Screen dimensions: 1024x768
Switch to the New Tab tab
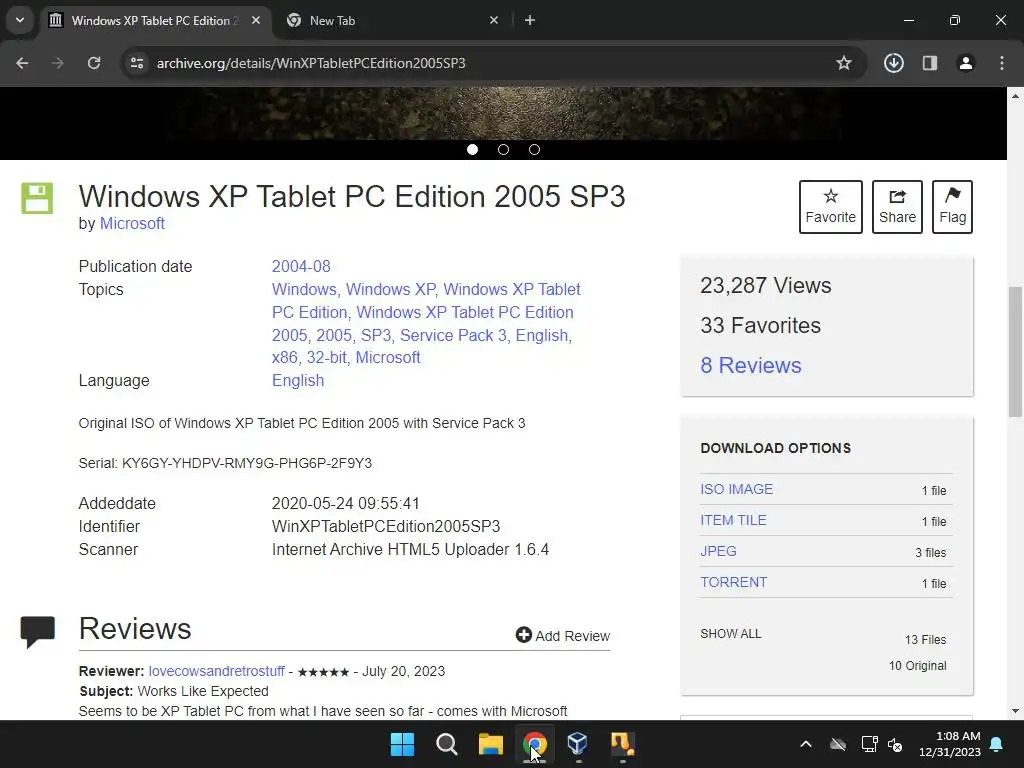(392, 21)
